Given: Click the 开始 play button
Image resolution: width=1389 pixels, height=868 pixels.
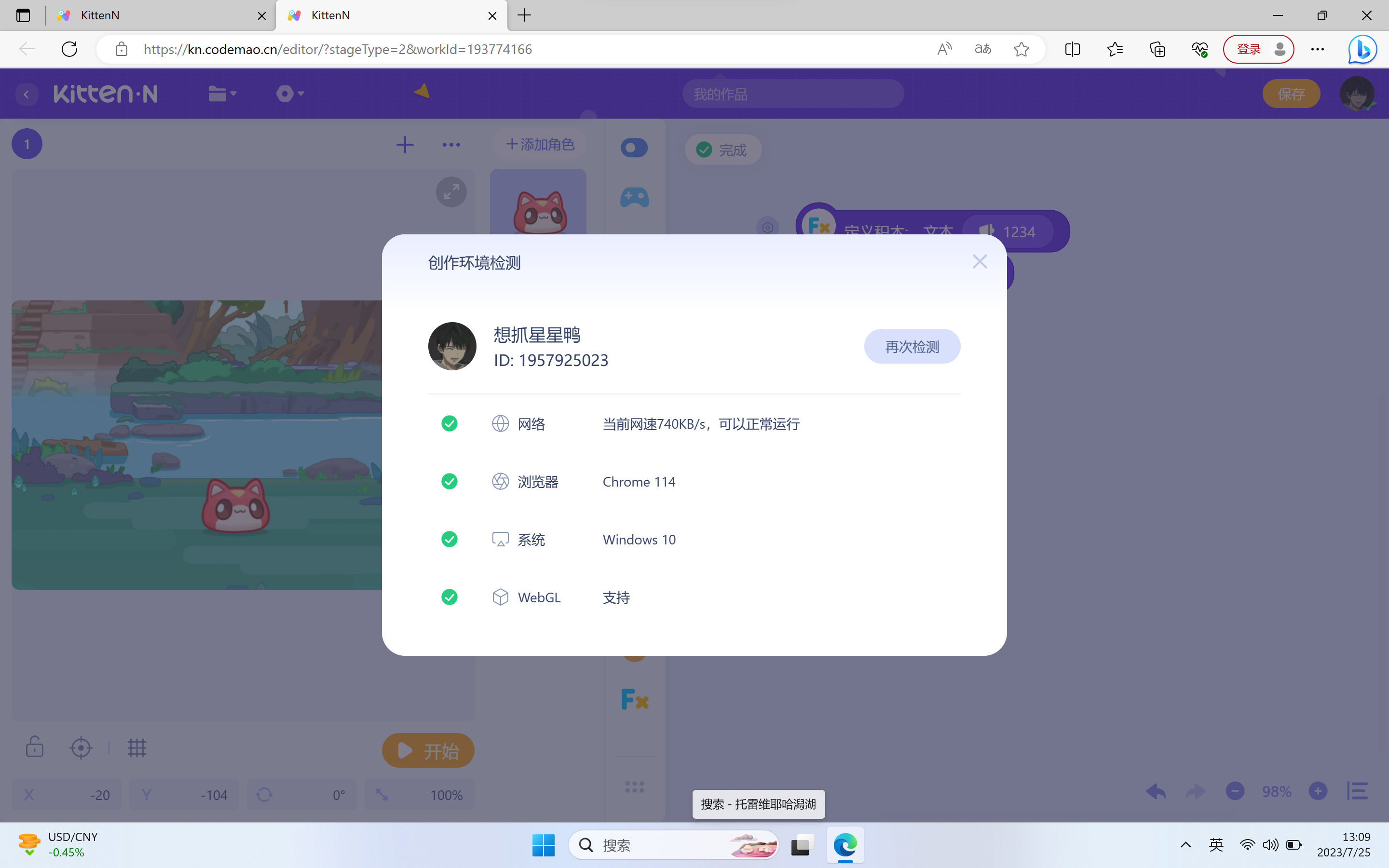Looking at the screenshot, I should point(428,750).
